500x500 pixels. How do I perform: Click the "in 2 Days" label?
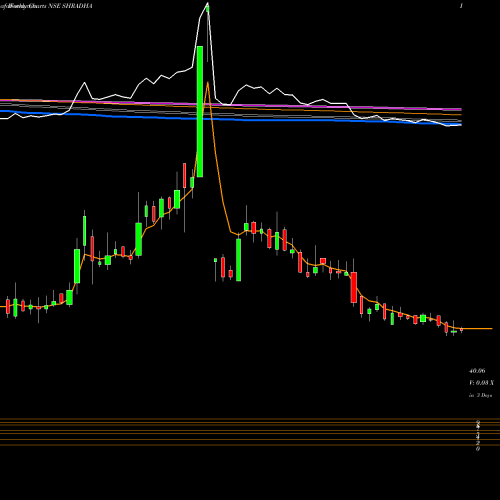[480, 395]
